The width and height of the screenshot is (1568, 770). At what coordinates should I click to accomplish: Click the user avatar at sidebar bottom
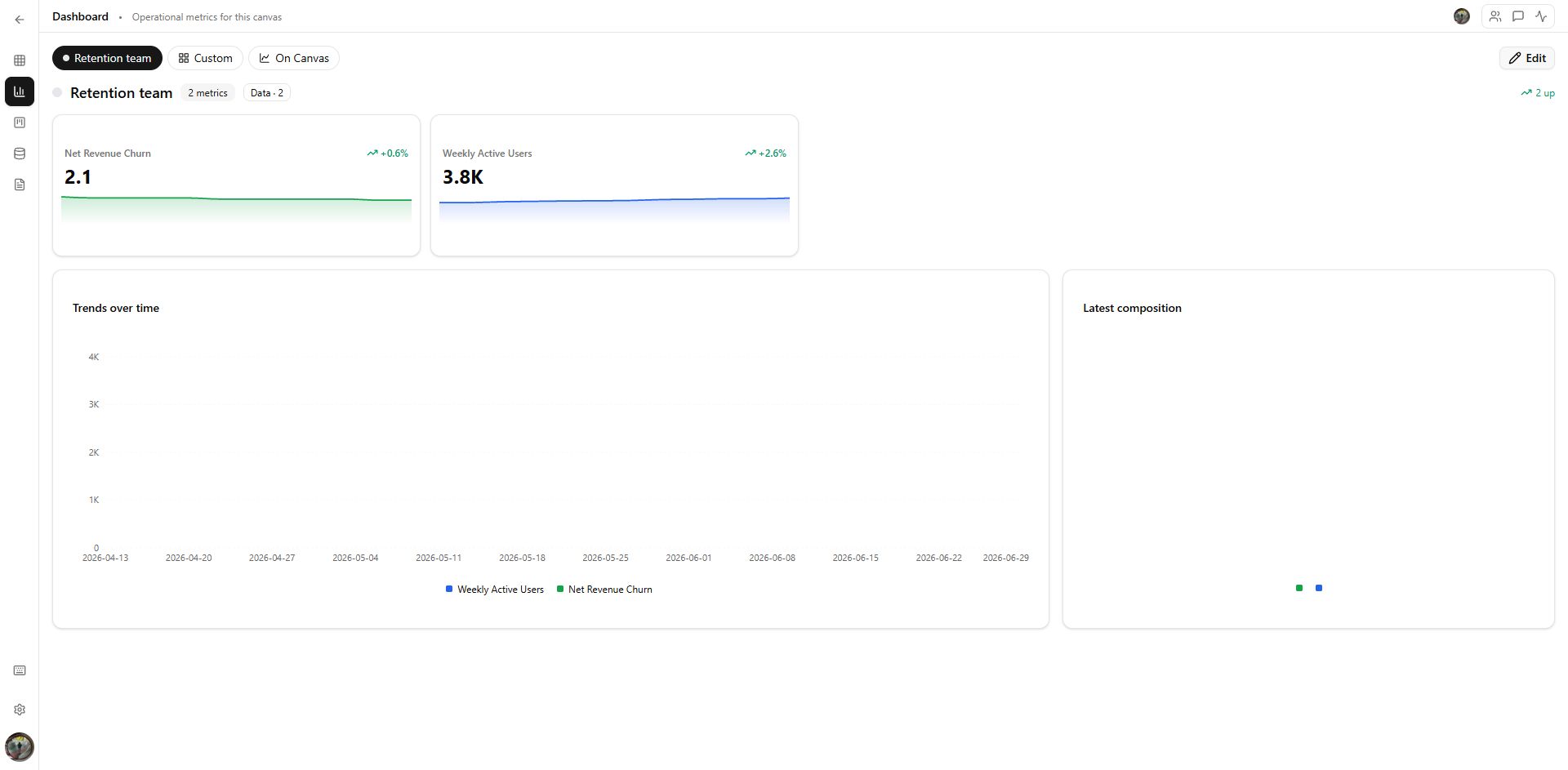click(20, 746)
